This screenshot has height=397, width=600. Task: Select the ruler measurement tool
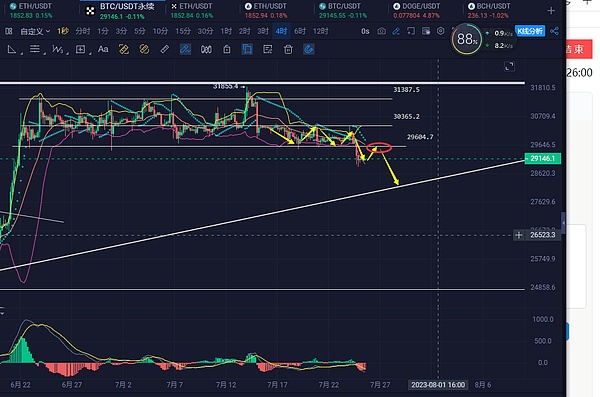pos(165,49)
